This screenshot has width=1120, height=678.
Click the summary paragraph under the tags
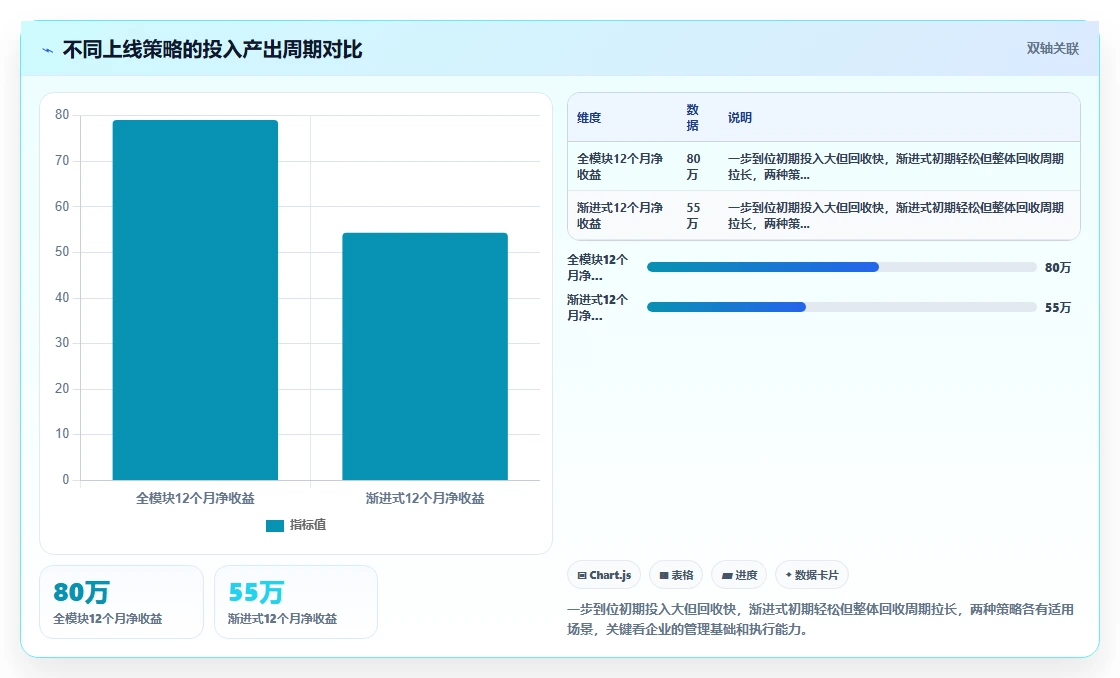click(821, 619)
